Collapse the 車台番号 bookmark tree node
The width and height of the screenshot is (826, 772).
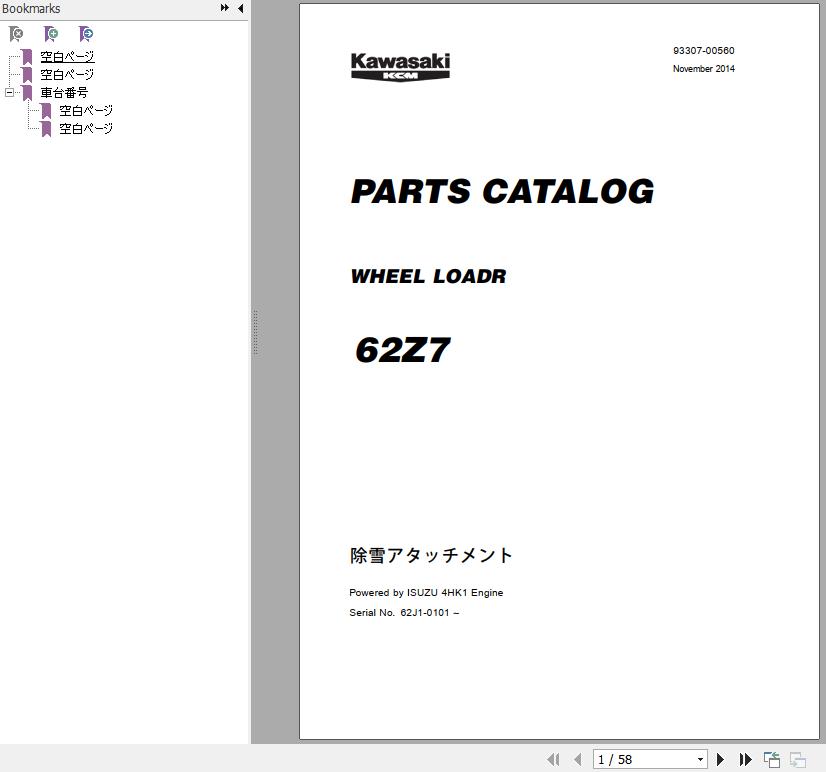click(9, 93)
